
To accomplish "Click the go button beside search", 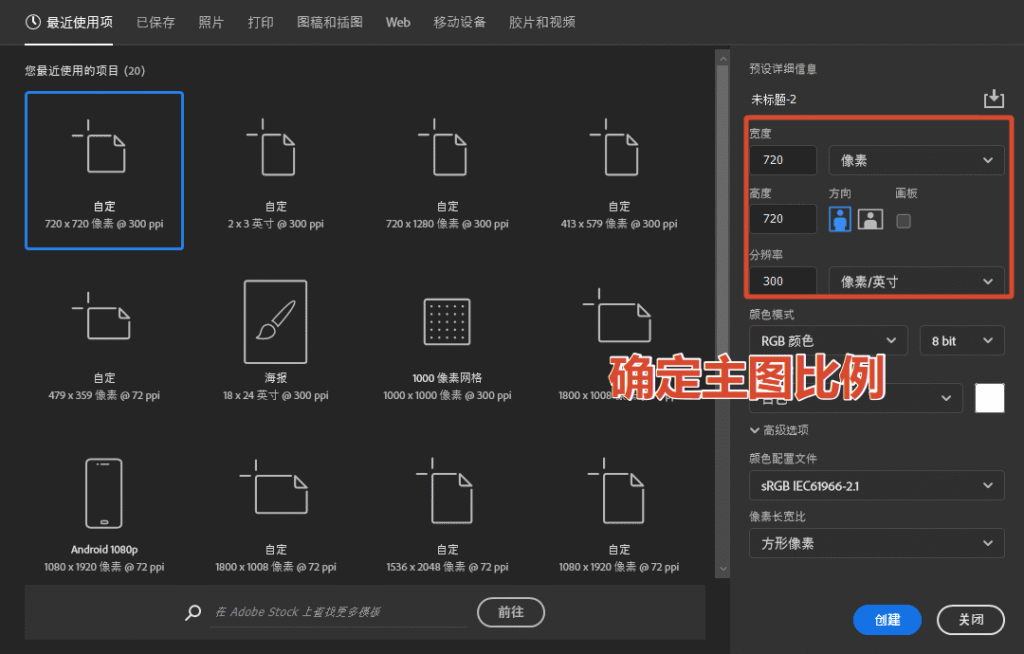I will [x=511, y=612].
